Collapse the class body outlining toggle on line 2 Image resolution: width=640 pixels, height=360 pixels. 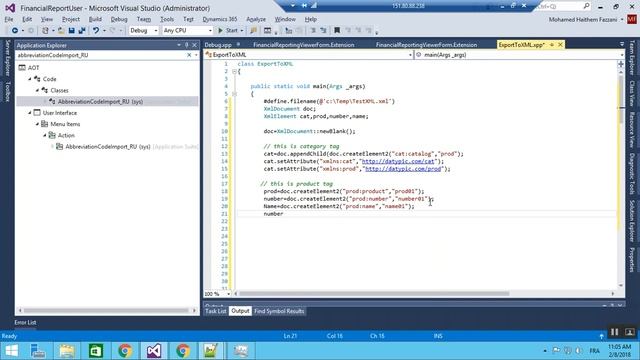coord(234,71)
